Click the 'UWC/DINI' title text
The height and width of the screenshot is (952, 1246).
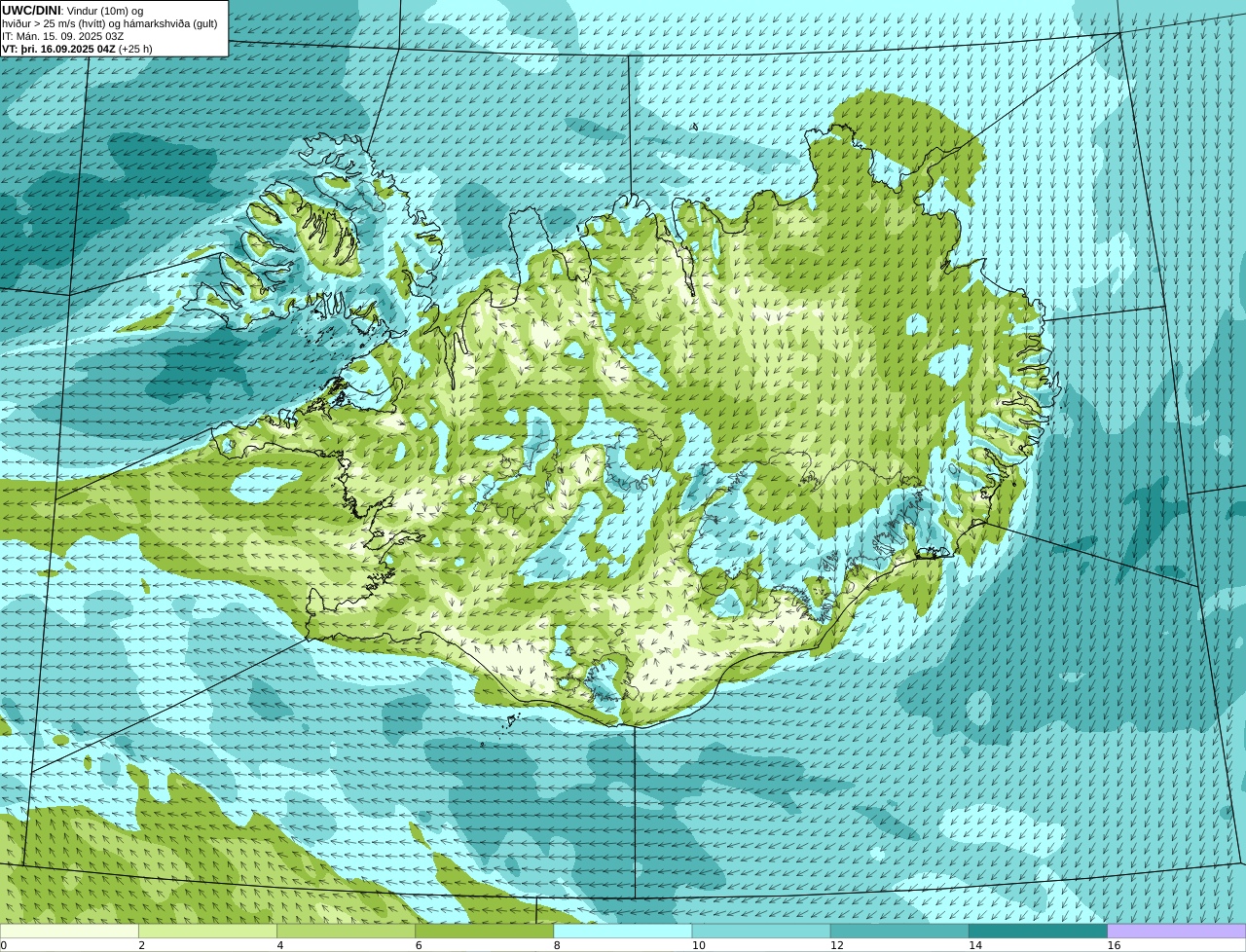31,11
